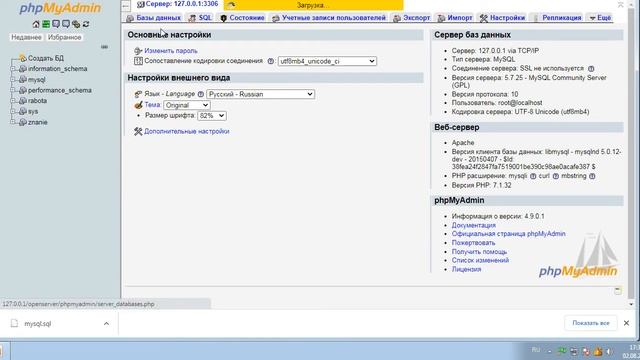
Task: Click the green empty session icon
Action: [46, 24]
